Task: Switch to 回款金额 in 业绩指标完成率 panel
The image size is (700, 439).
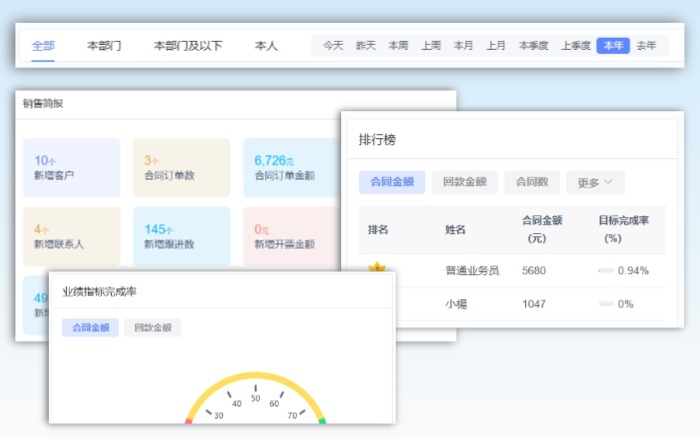Action: (x=153, y=328)
